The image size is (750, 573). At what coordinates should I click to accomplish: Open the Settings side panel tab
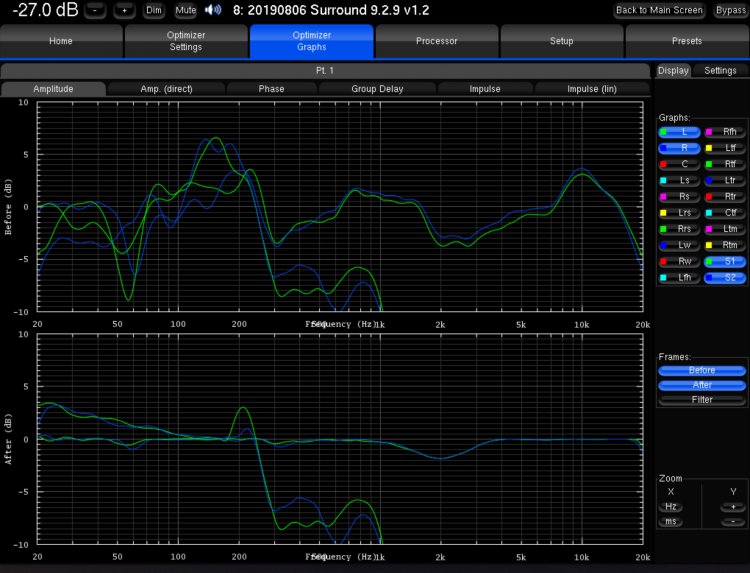[x=720, y=71]
